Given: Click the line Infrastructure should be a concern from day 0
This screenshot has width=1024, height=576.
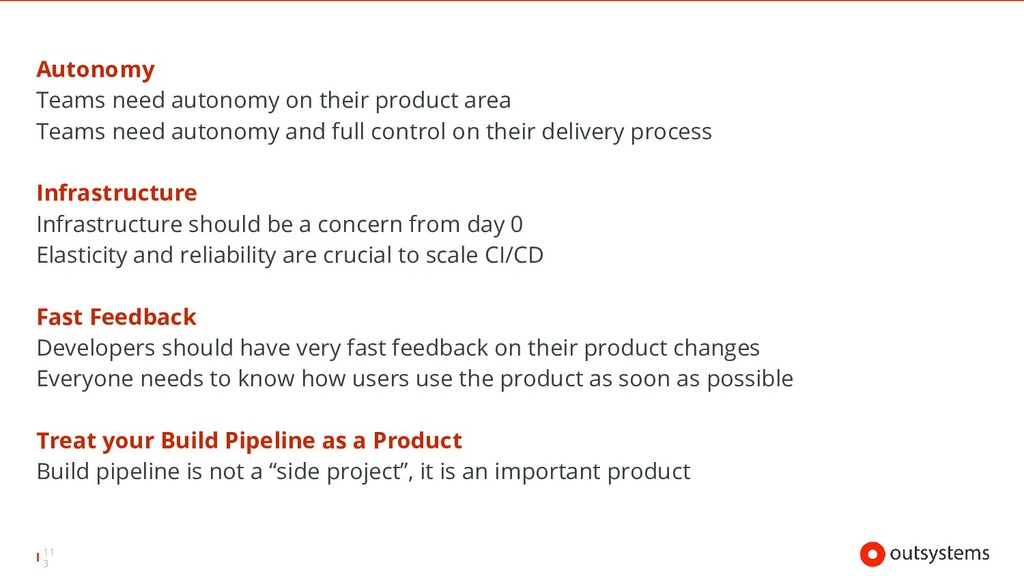Looking at the screenshot, I should pyautogui.click(x=280, y=225).
